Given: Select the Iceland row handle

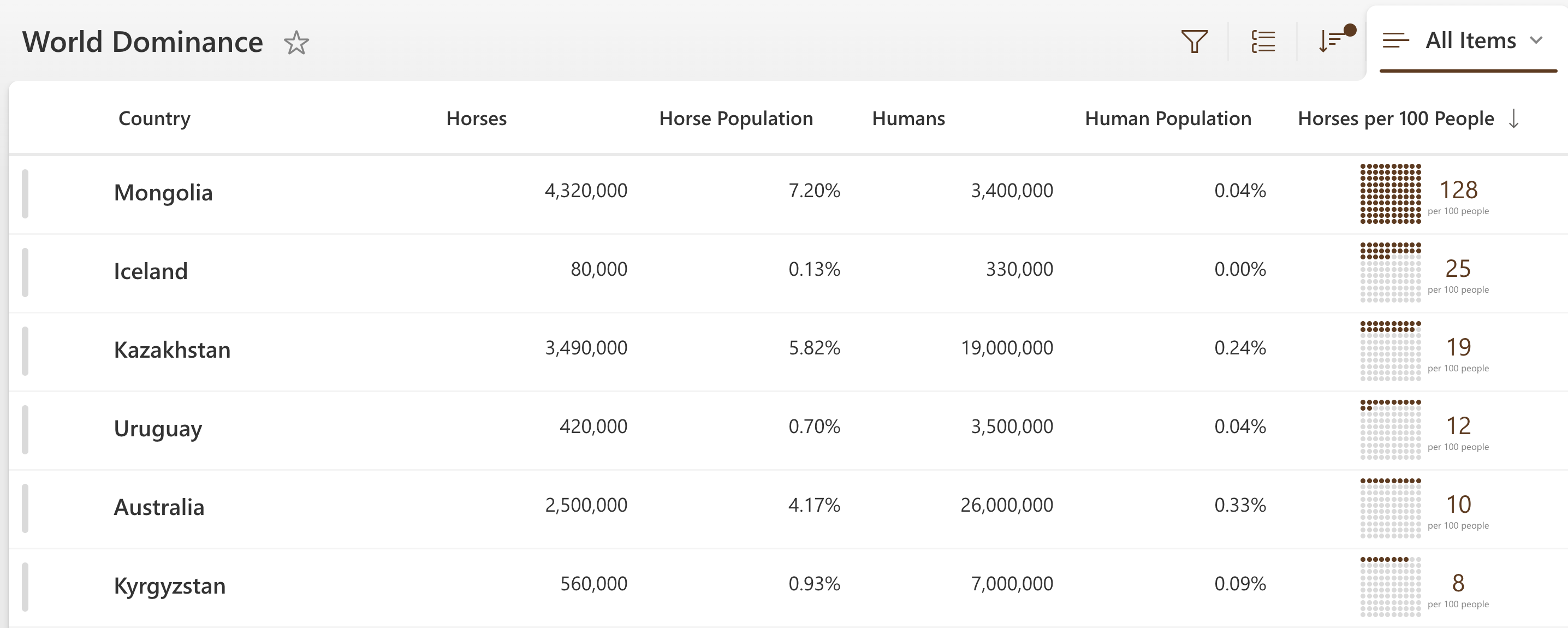Looking at the screenshot, I should [25, 272].
